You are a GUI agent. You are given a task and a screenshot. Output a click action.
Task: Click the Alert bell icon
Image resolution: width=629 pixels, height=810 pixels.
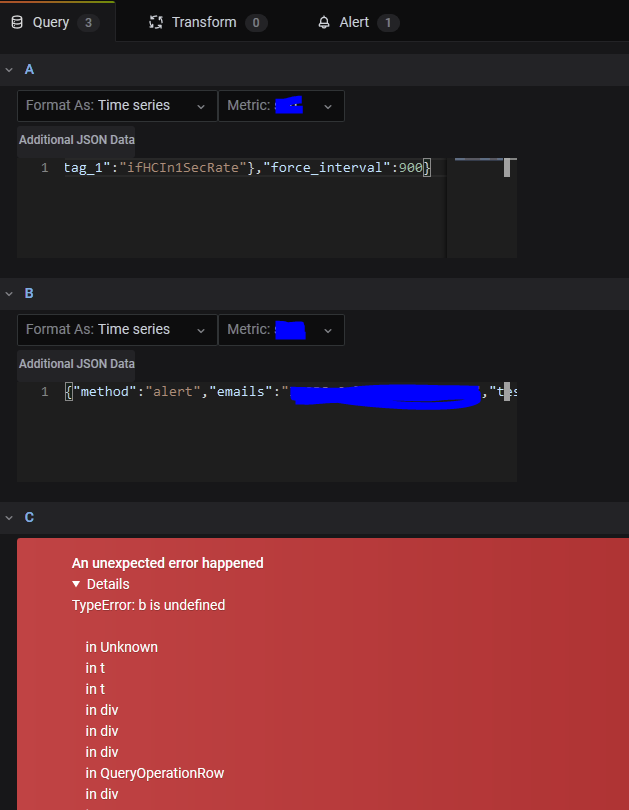click(x=324, y=20)
